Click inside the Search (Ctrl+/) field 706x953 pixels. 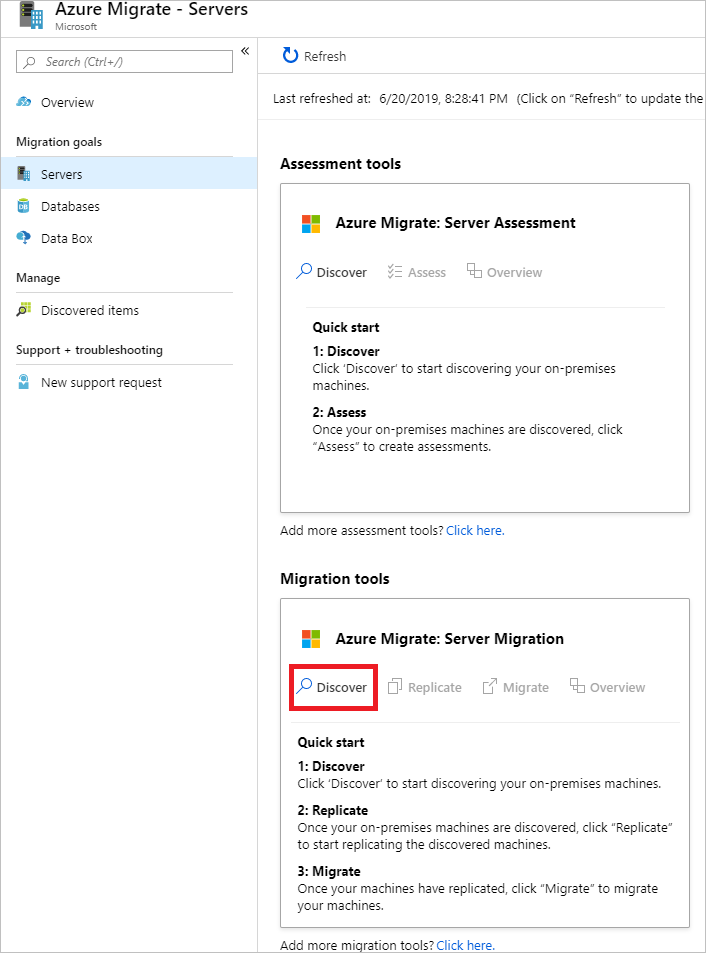123,62
